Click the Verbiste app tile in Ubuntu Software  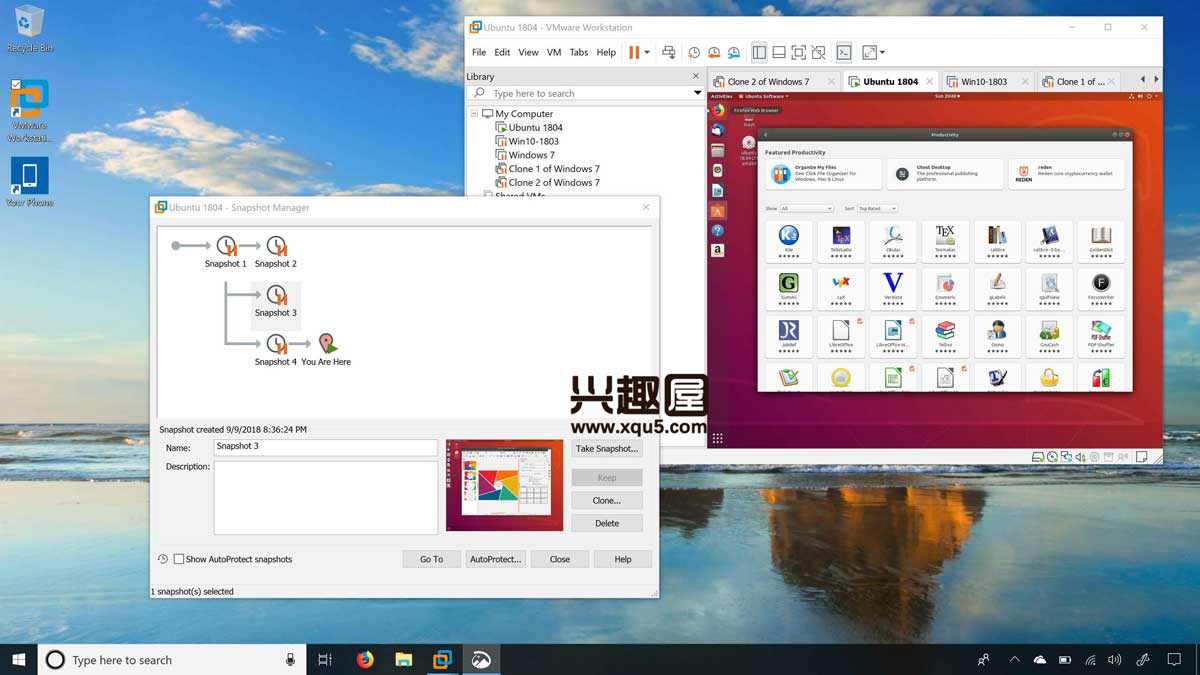point(893,289)
